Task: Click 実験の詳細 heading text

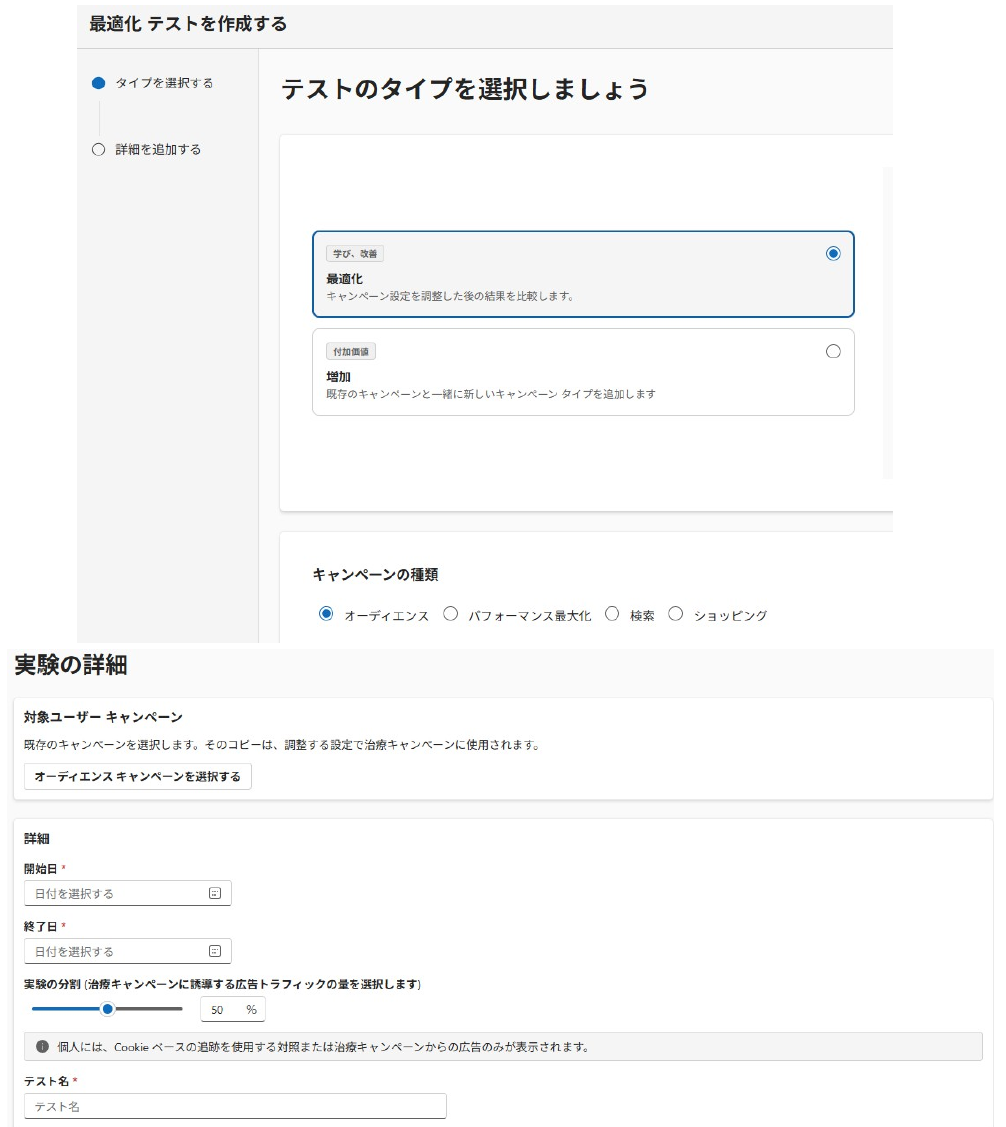Action: pyautogui.click(x=71, y=665)
